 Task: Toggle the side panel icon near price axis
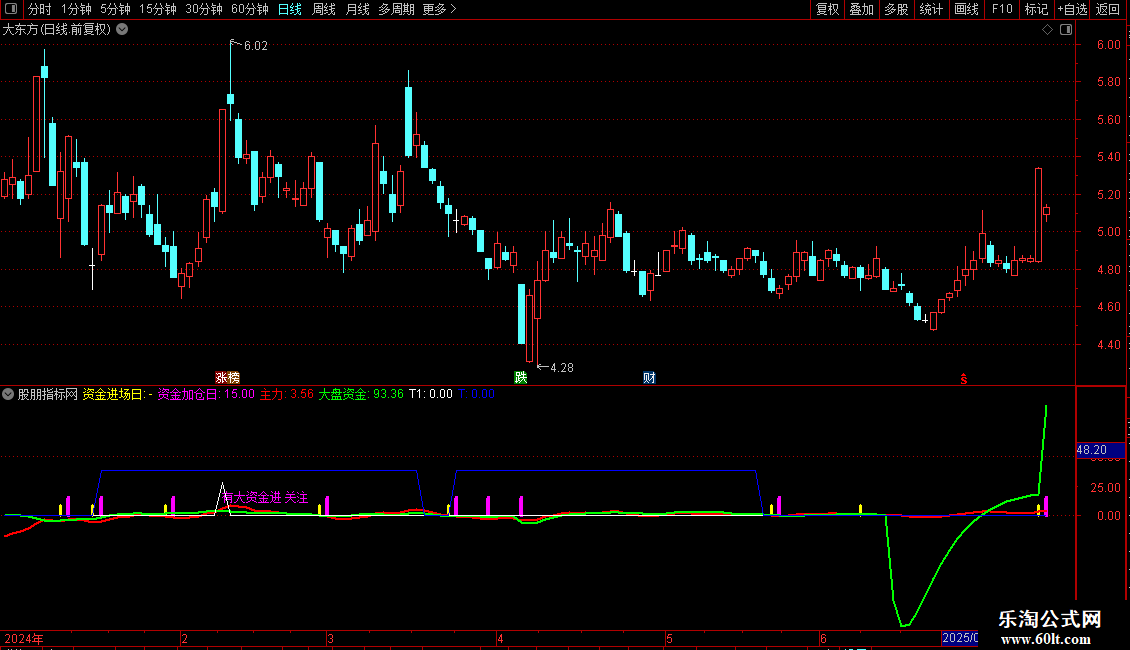pyautogui.click(x=1066, y=30)
